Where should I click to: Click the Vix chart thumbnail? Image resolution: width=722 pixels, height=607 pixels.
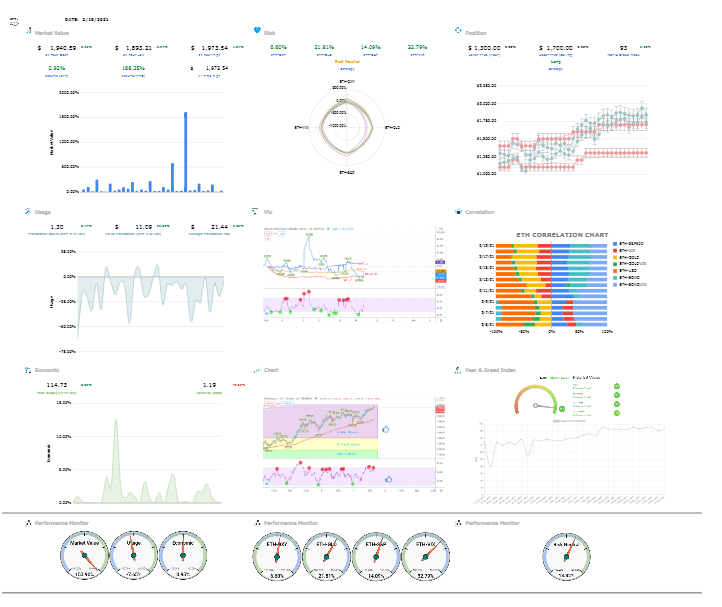(355, 274)
